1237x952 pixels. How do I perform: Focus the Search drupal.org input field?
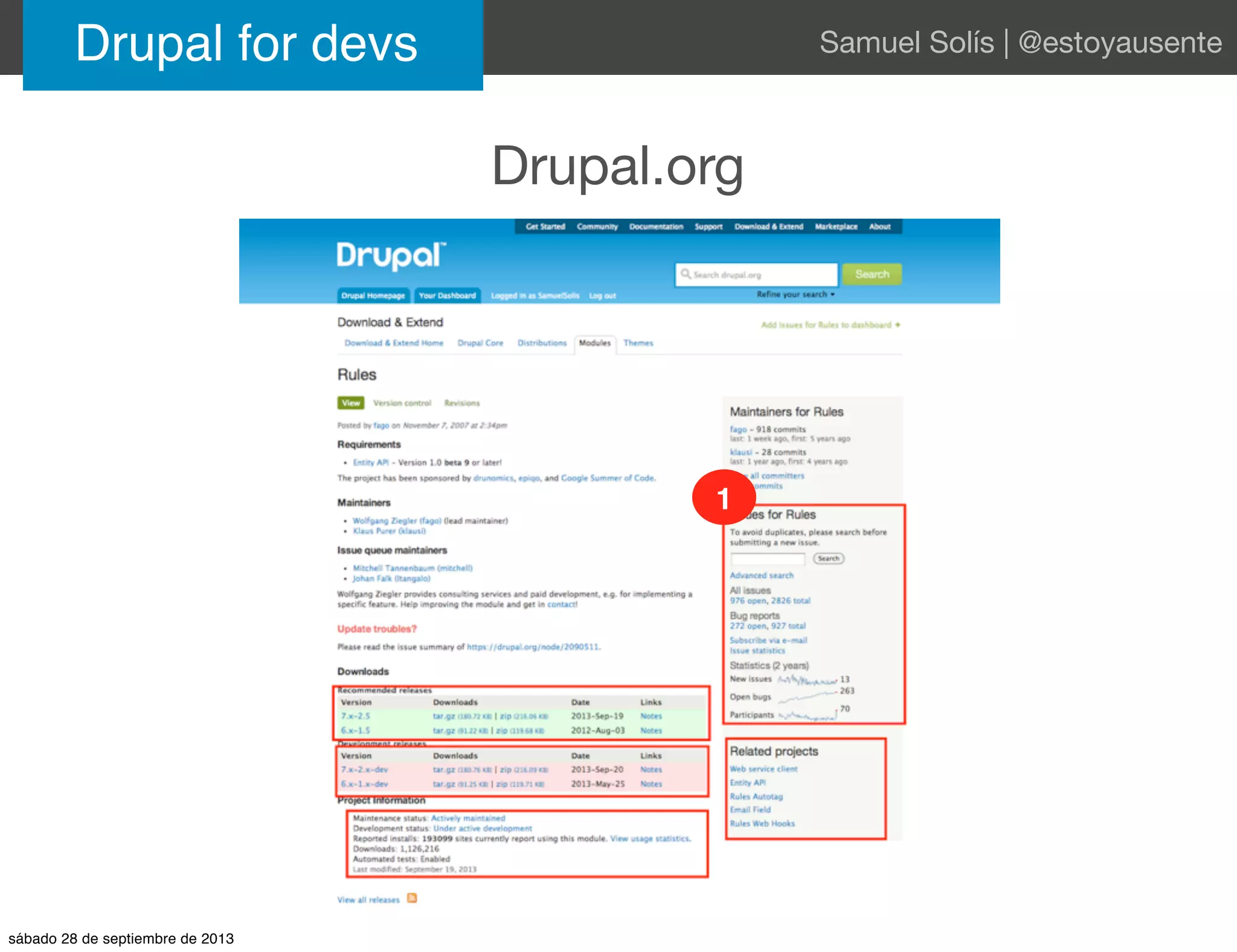pos(756,275)
